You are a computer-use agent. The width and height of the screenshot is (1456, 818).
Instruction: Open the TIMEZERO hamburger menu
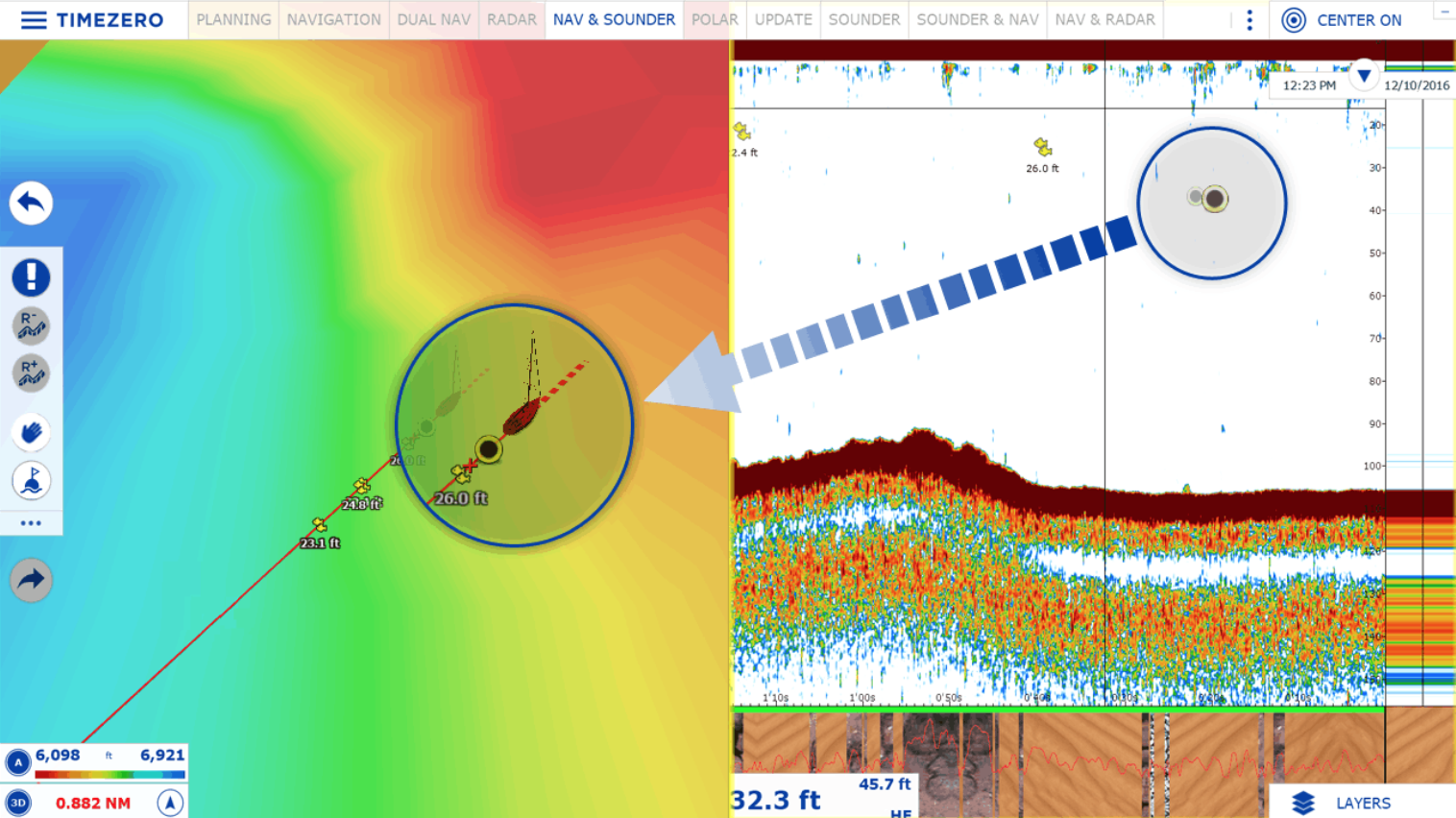(34, 20)
